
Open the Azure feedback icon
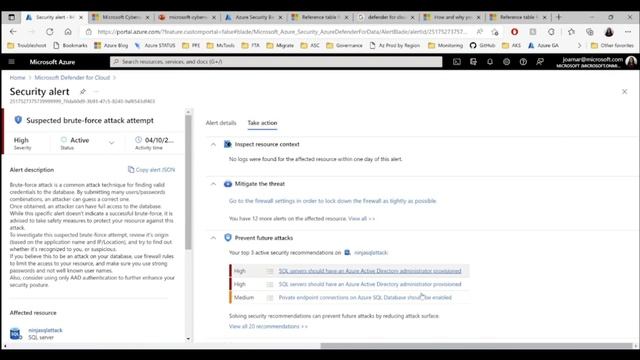[x=540, y=62]
